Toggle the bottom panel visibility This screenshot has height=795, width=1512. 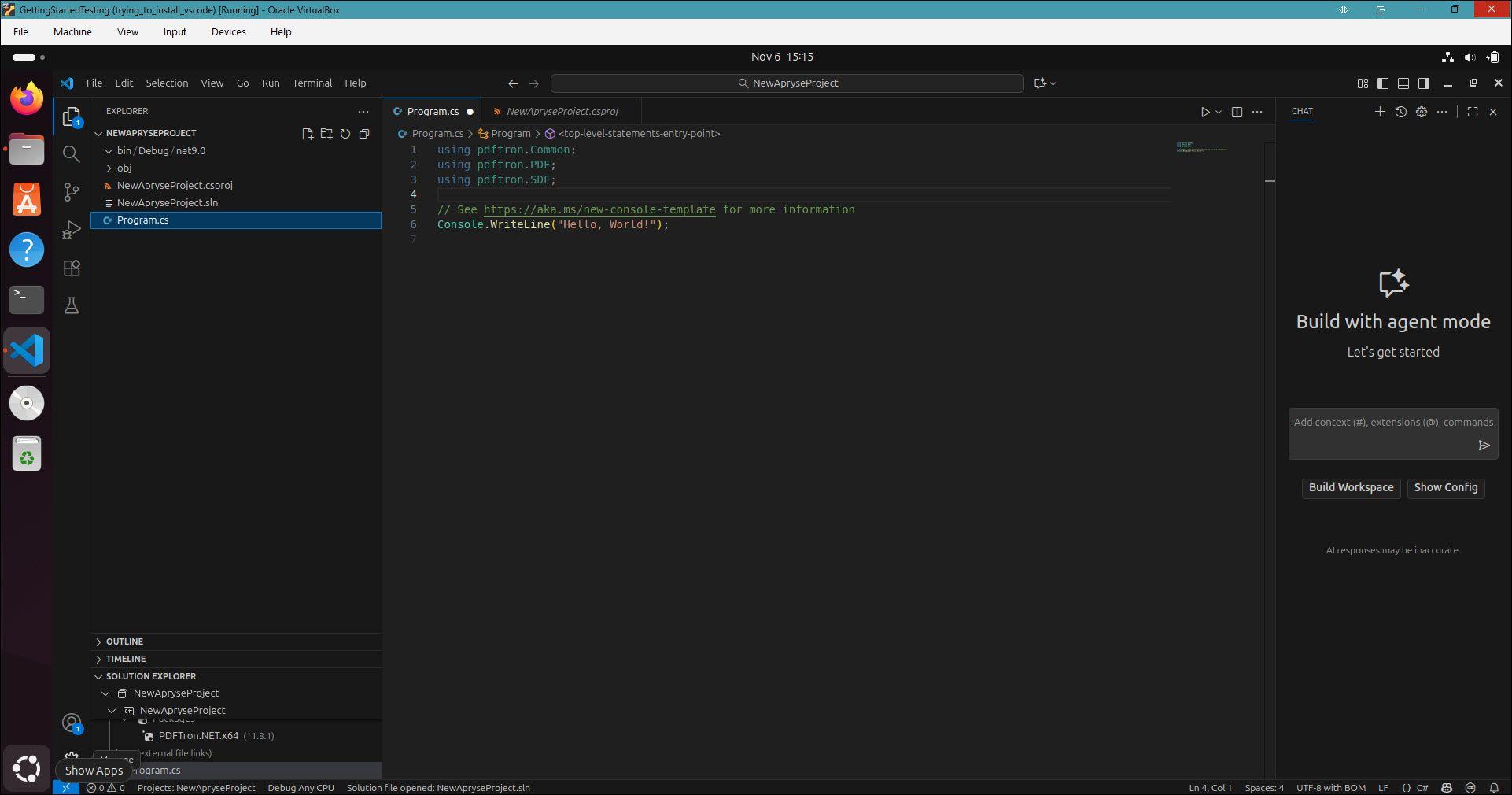pyautogui.click(x=1403, y=83)
